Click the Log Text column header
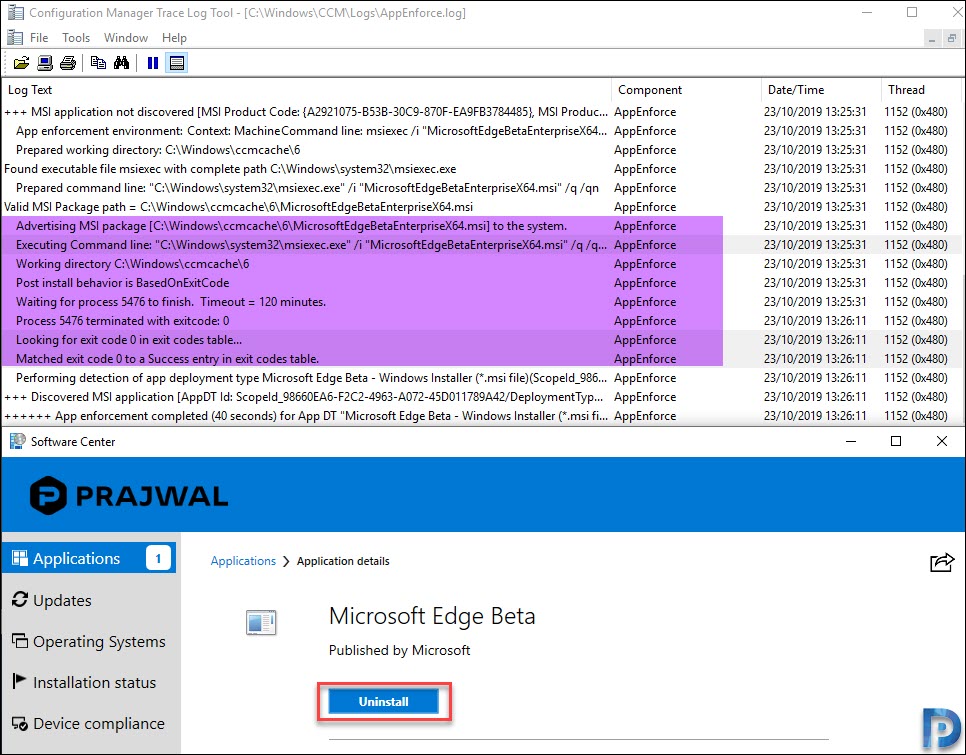The width and height of the screenshot is (966, 755). pyautogui.click(x=307, y=90)
